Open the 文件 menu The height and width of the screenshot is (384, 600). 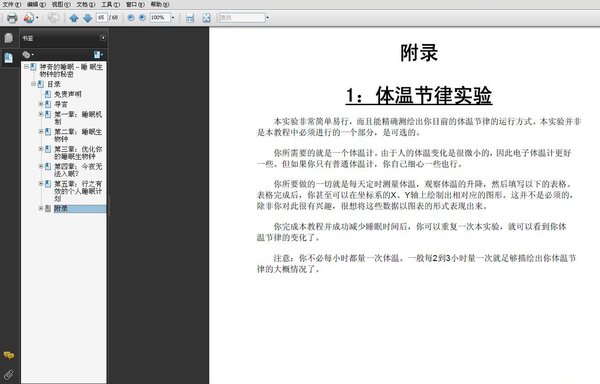tap(12, 4)
